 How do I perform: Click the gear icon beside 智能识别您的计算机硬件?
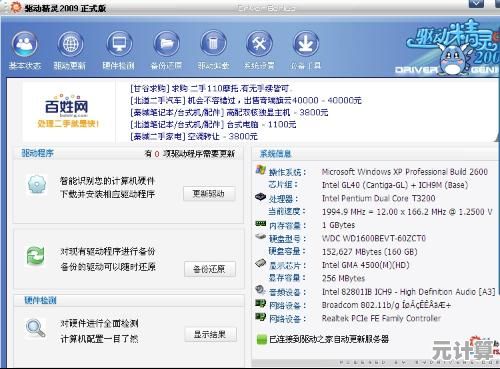pyautogui.click(x=37, y=184)
